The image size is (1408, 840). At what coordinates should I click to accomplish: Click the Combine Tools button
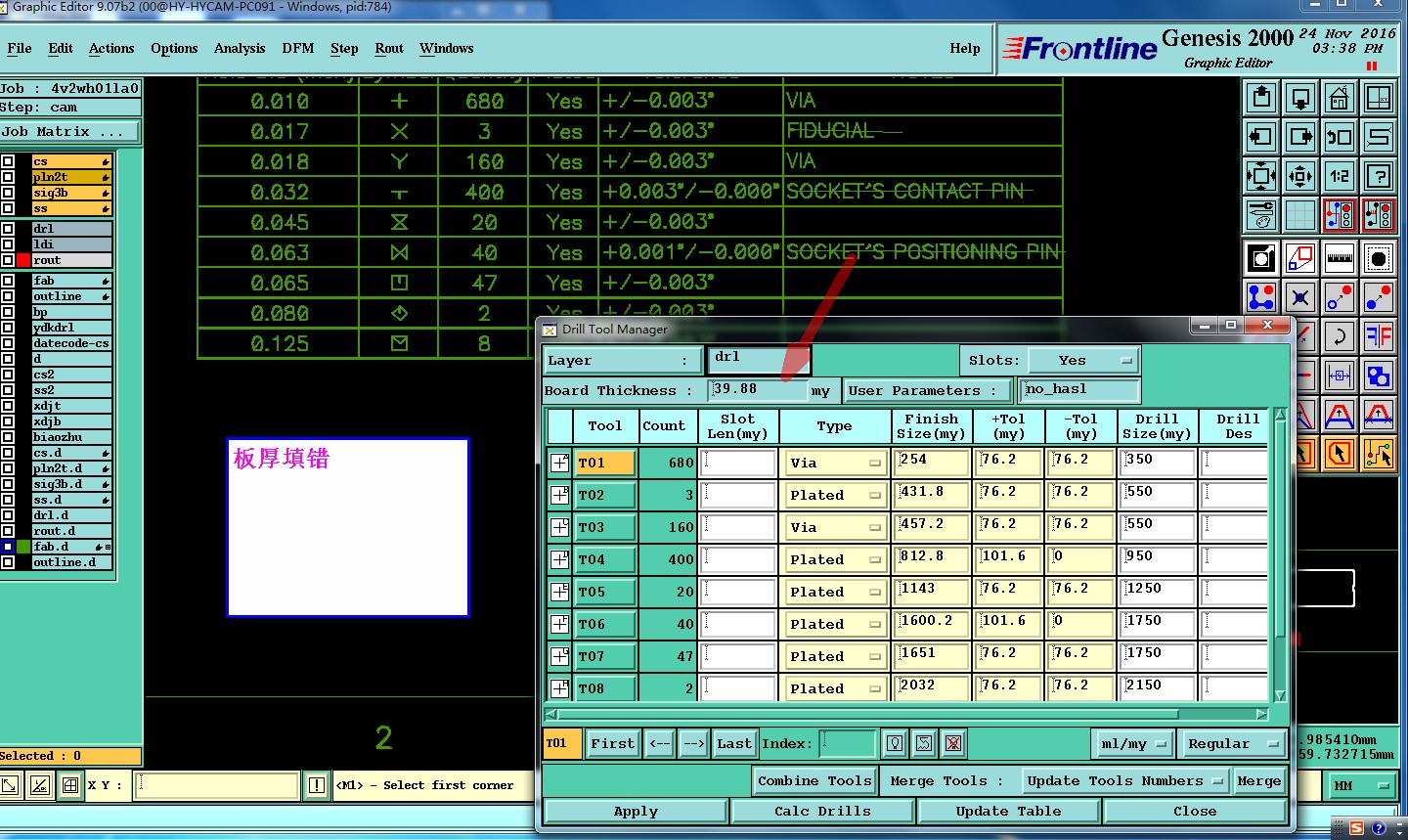pos(814,780)
